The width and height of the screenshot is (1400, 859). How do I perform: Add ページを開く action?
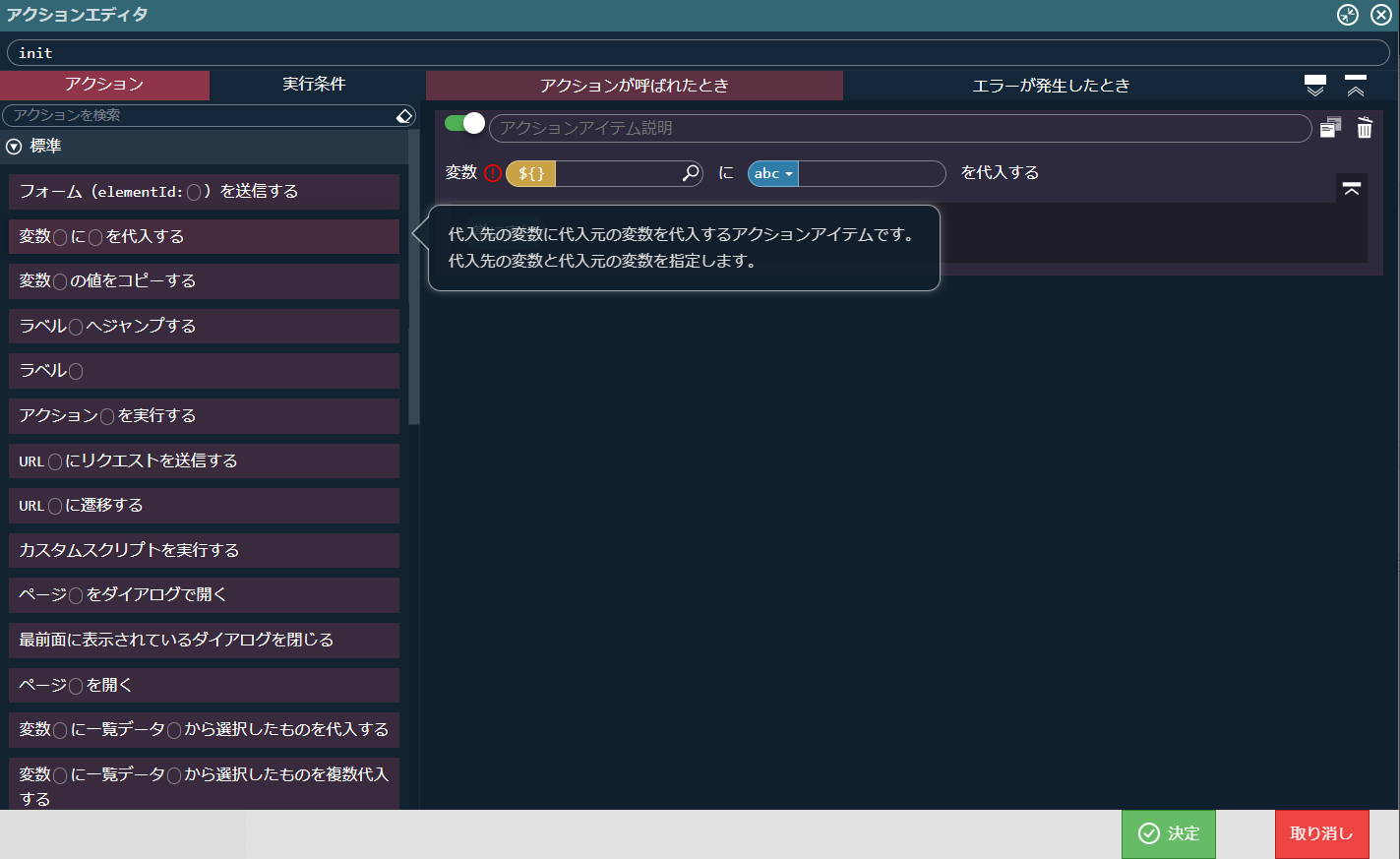tap(204, 685)
